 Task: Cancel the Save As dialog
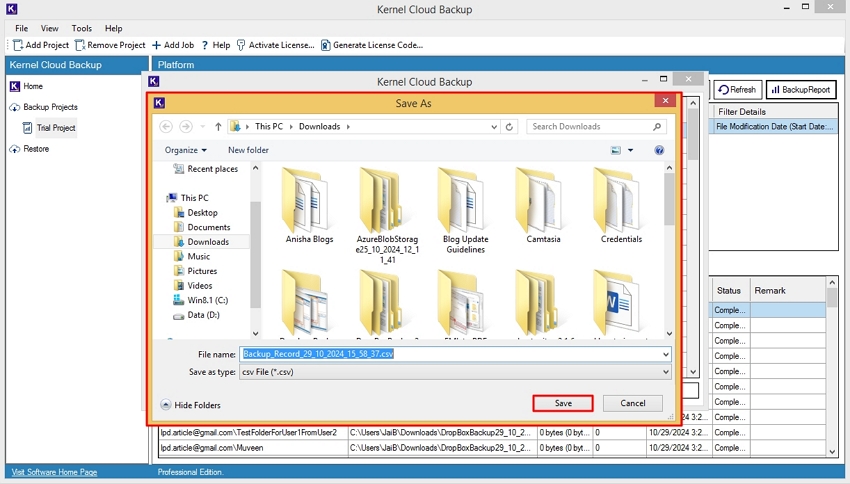coord(632,403)
